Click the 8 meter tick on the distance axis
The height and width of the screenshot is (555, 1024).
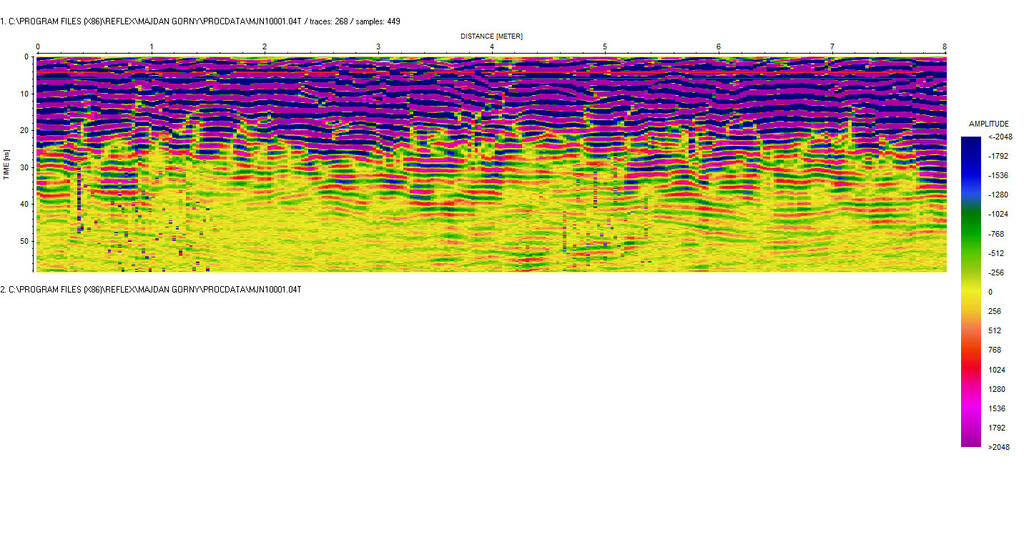(x=945, y=47)
